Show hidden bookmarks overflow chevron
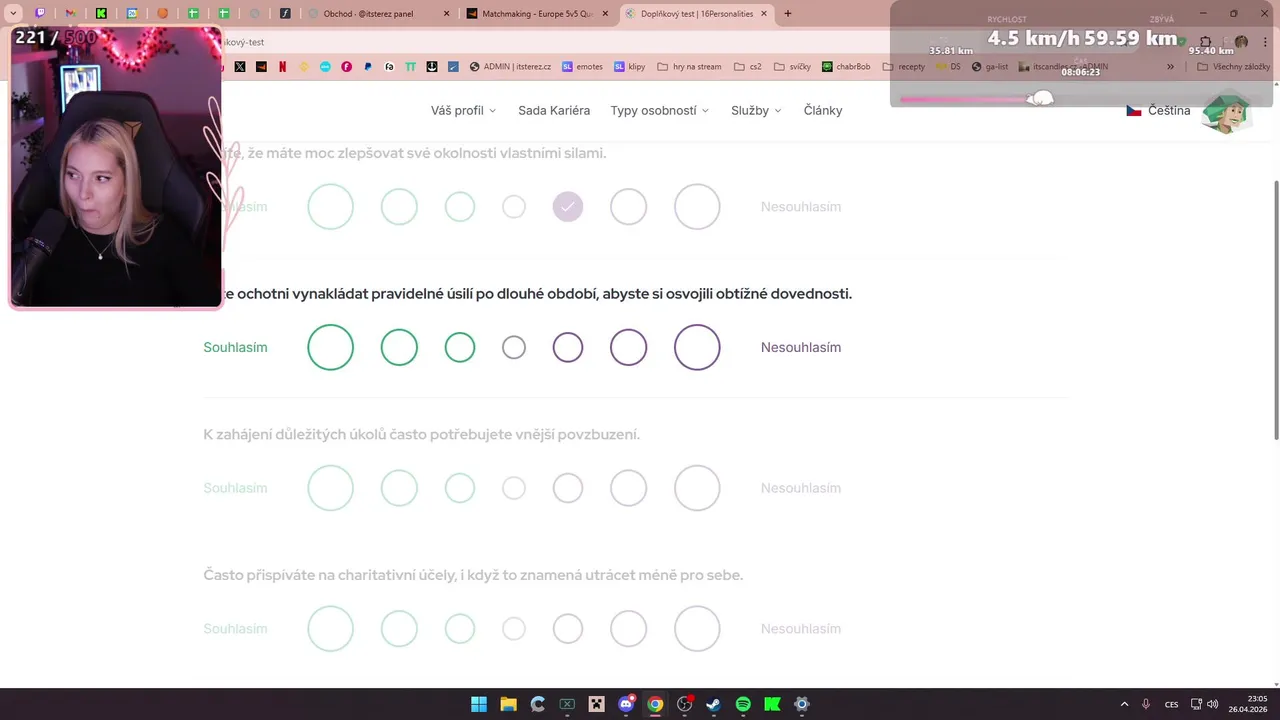This screenshot has height=720, width=1280. 1170,67
